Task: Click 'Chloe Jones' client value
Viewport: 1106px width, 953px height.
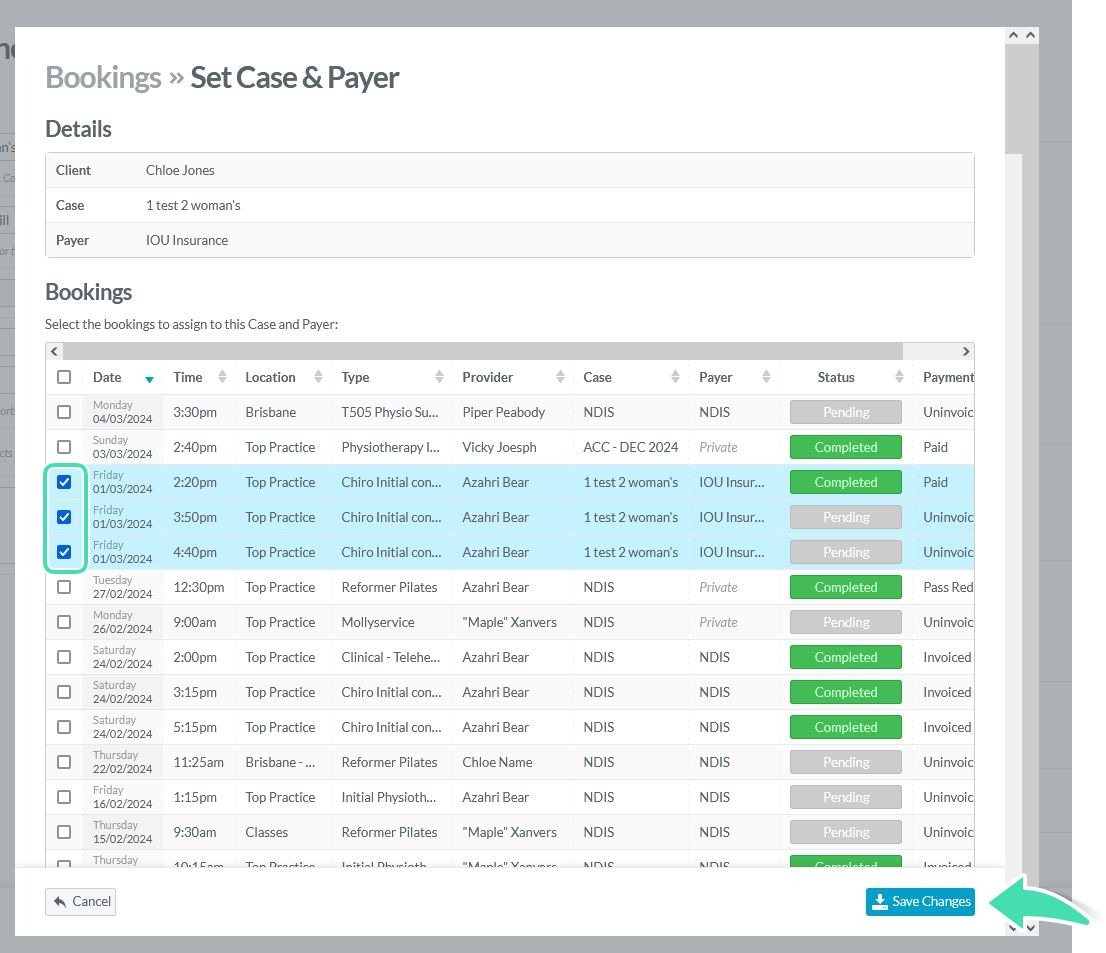Action: click(180, 170)
